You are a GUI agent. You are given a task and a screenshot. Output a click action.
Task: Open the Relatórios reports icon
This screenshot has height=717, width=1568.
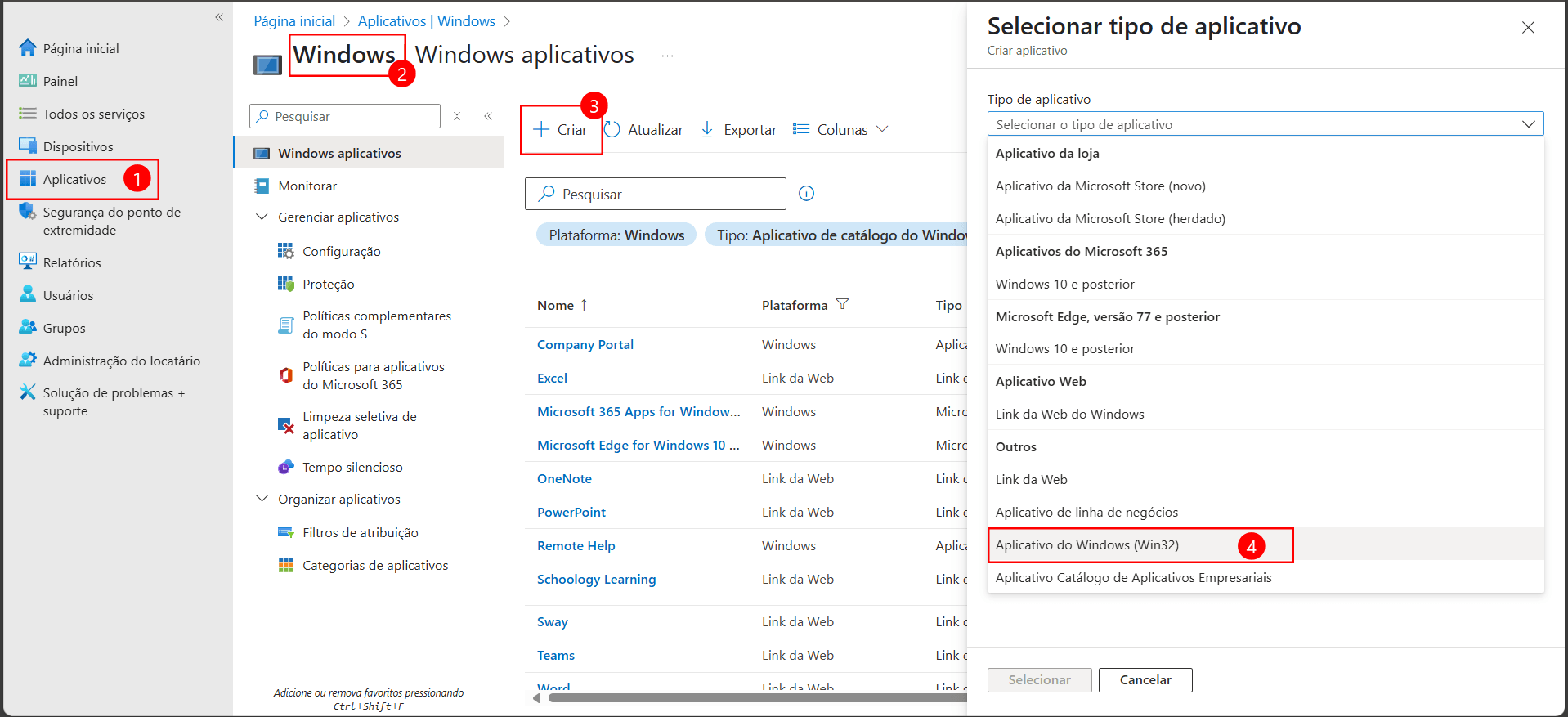pos(28,262)
